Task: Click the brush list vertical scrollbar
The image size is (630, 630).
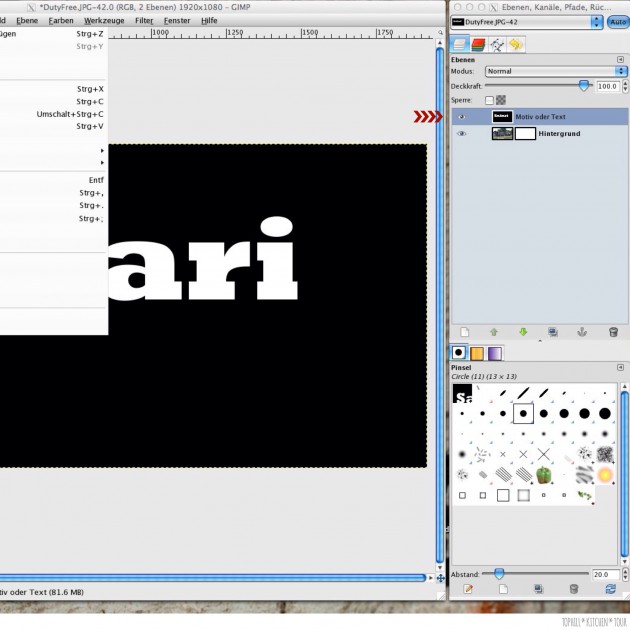Action: click(624, 474)
